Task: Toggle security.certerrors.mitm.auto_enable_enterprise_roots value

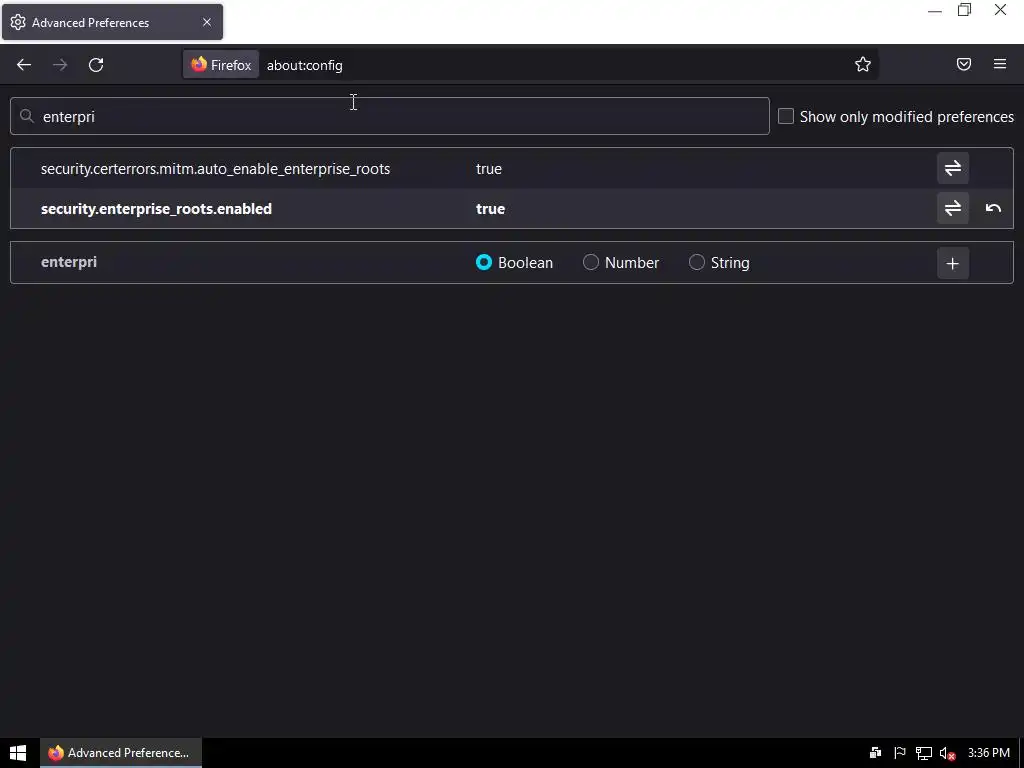Action: click(x=953, y=168)
